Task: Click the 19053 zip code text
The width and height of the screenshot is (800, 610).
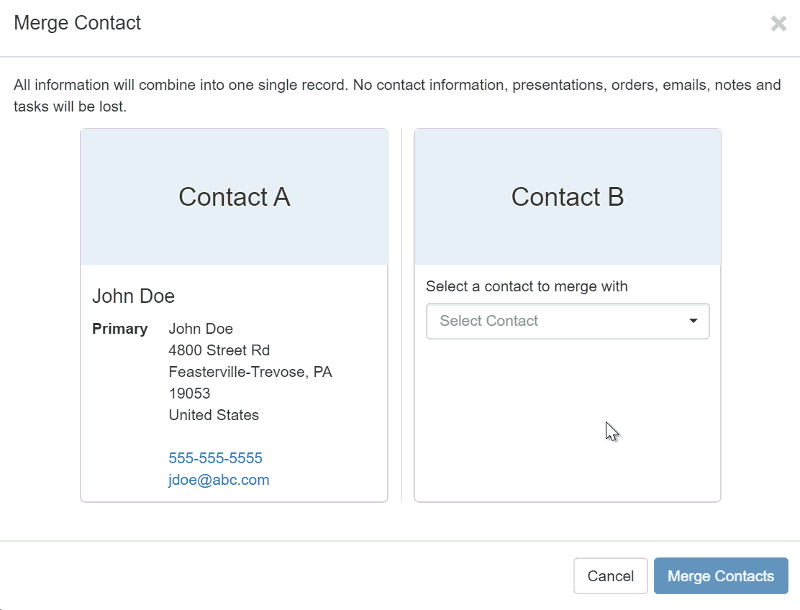Action: pyautogui.click(x=189, y=393)
